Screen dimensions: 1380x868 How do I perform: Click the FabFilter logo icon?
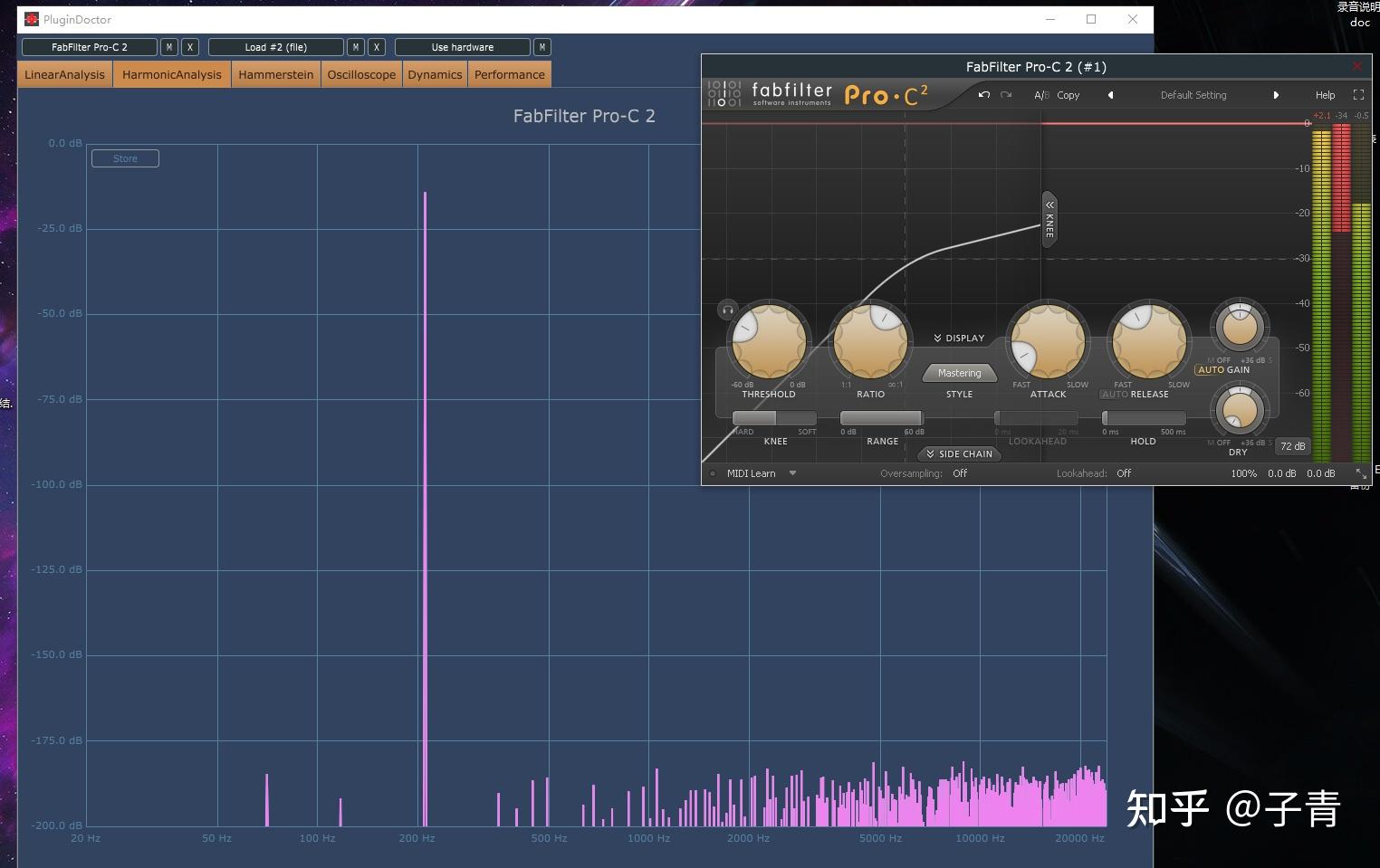click(x=724, y=94)
